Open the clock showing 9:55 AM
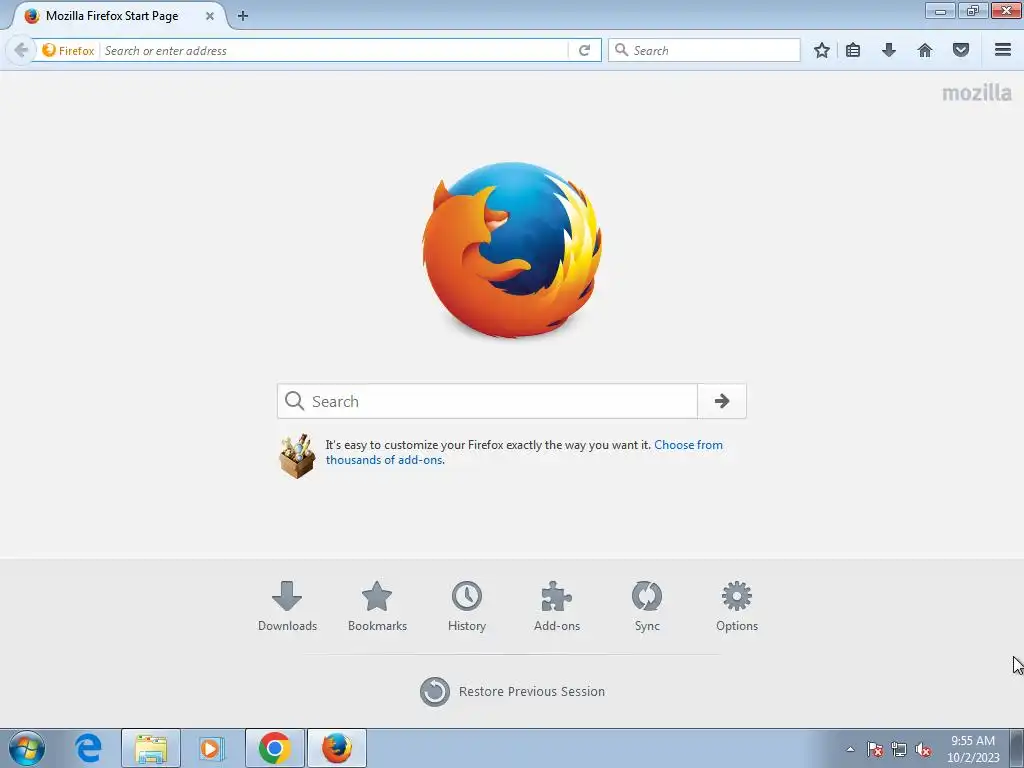Image resolution: width=1024 pixels, height=768 pixels. pos(973,749)
